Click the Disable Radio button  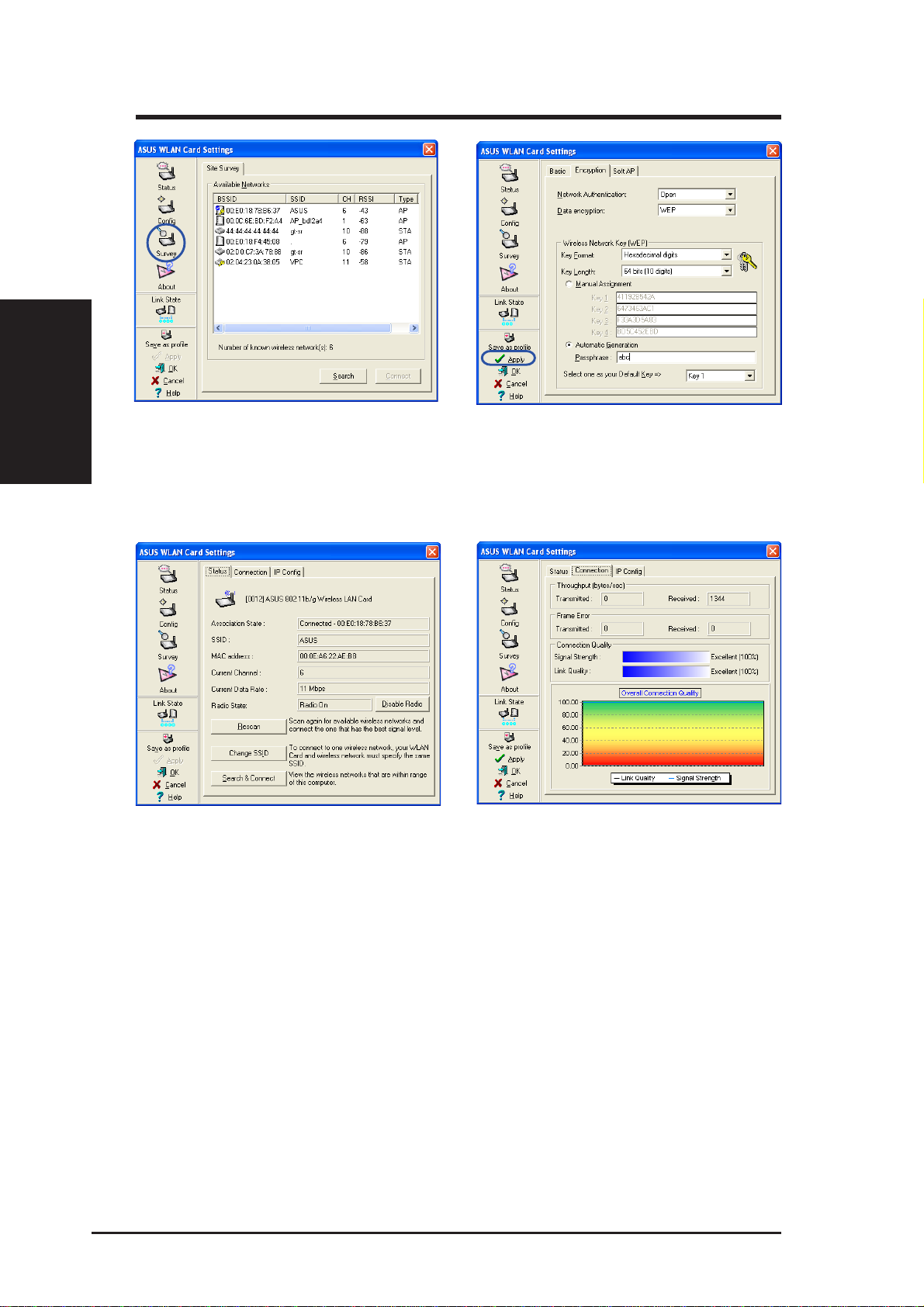pos(402,704)
